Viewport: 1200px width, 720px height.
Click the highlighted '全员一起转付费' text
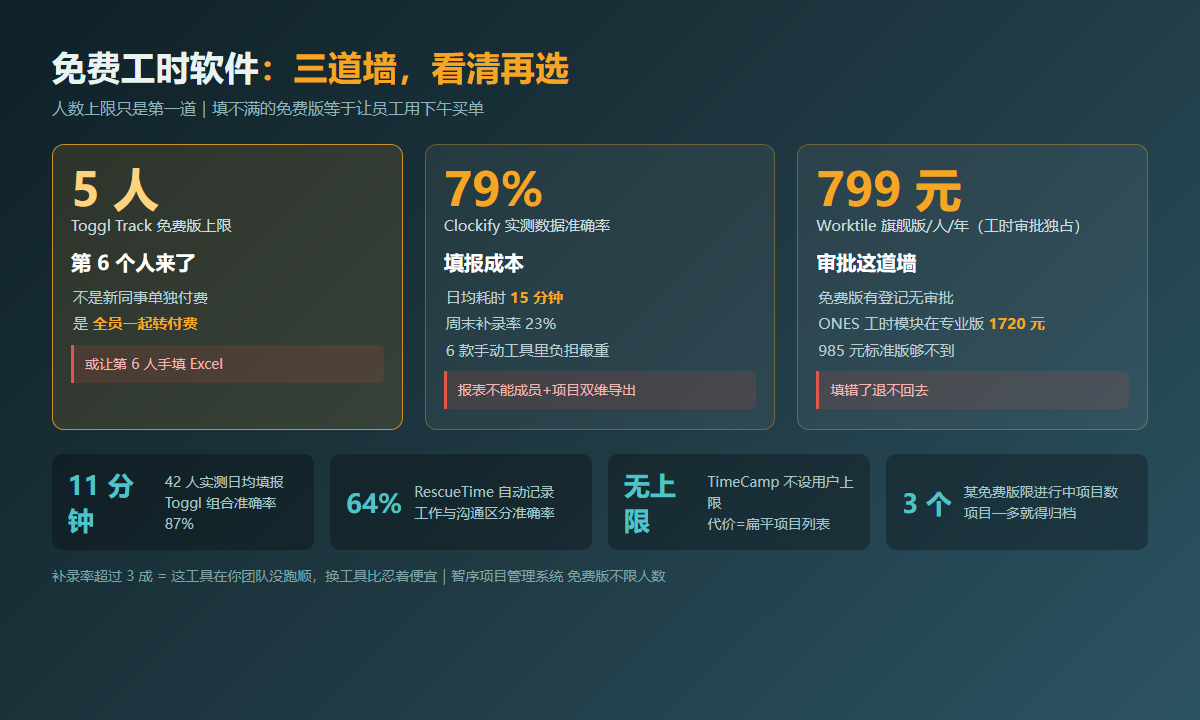tap(145, 323)
